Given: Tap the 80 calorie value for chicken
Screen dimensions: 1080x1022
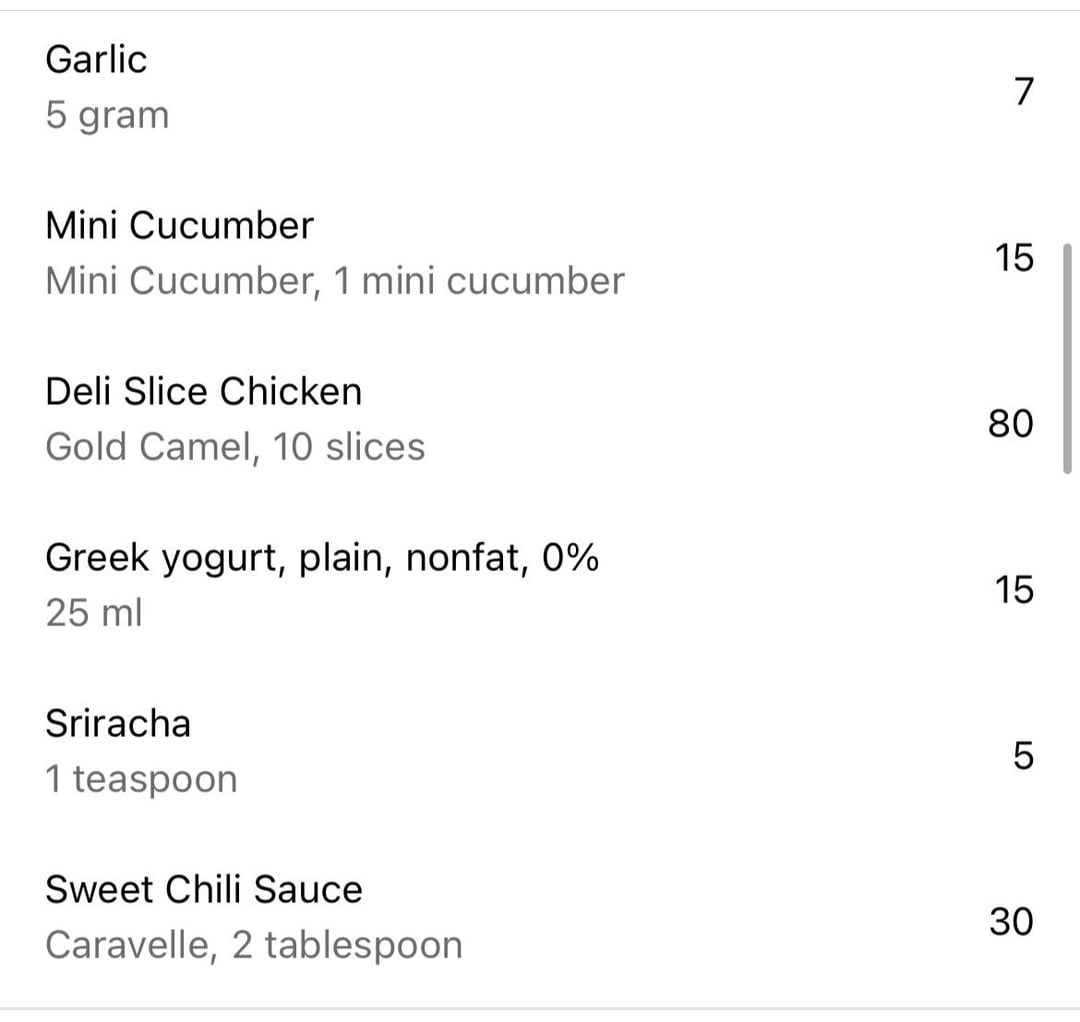Looking at the screenshot, I should click(1010, 424).
